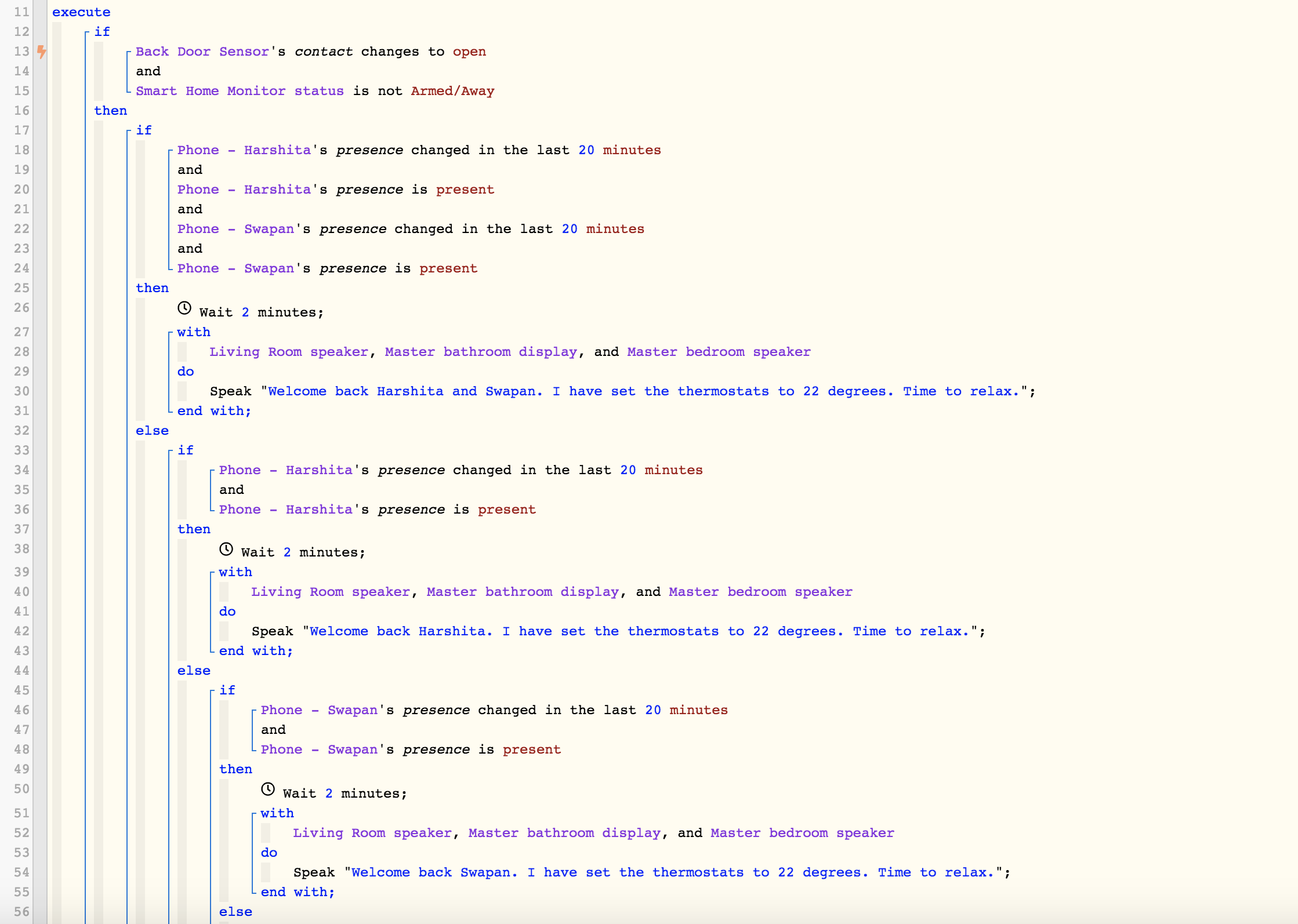Click the 'with' keyword on line 27
Screen dimensions: 1298x924
pyautogui.click(x=194, y=332)
